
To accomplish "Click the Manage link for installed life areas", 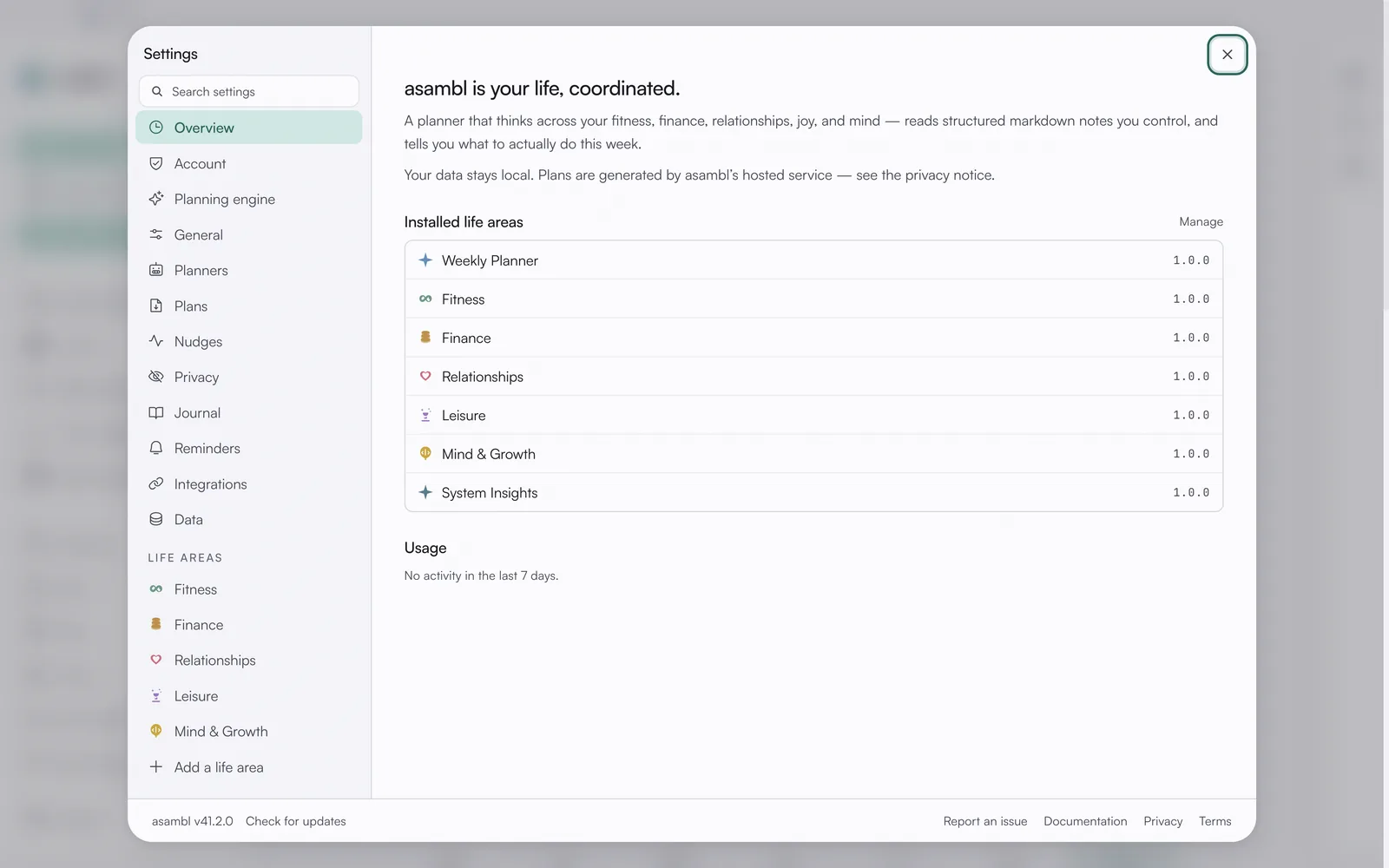I will pyautogui.click(x=1201, y=222).
